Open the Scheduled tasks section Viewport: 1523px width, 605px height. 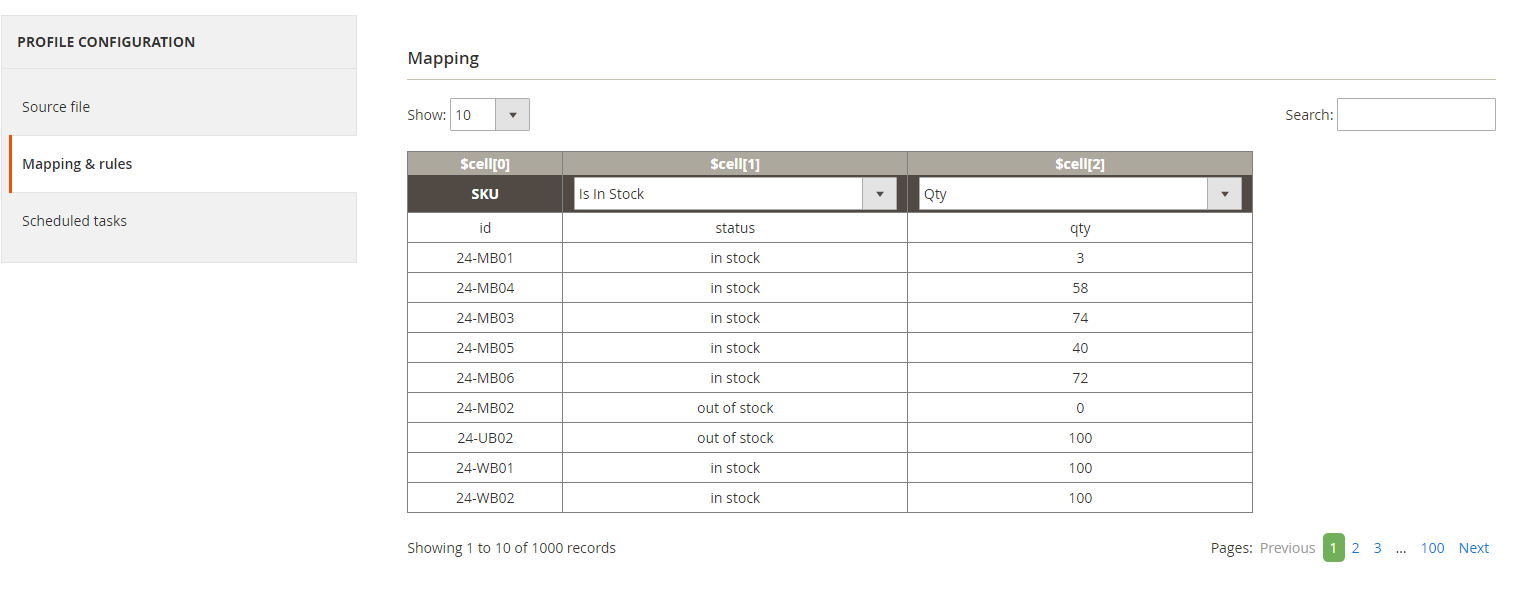click(x=179, y=221)
